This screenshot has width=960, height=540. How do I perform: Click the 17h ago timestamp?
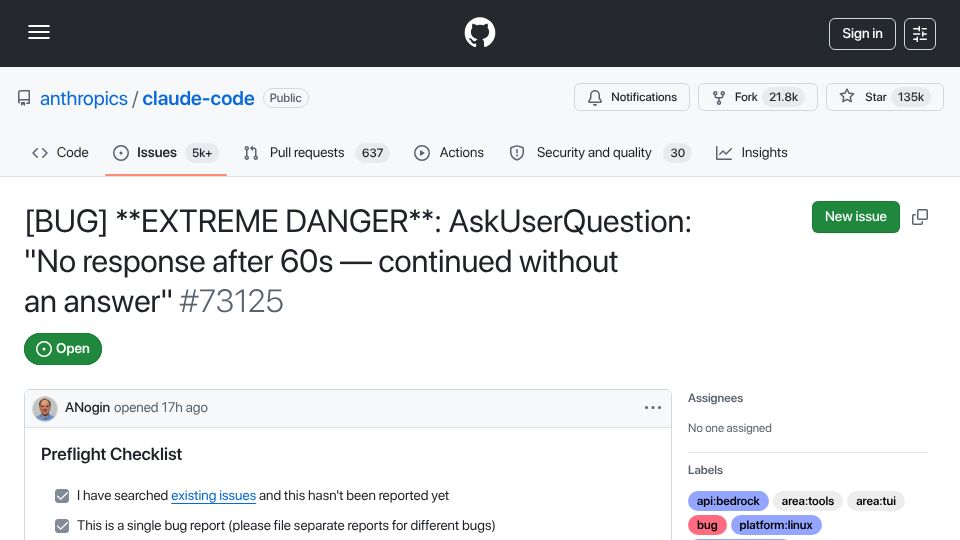184,408
